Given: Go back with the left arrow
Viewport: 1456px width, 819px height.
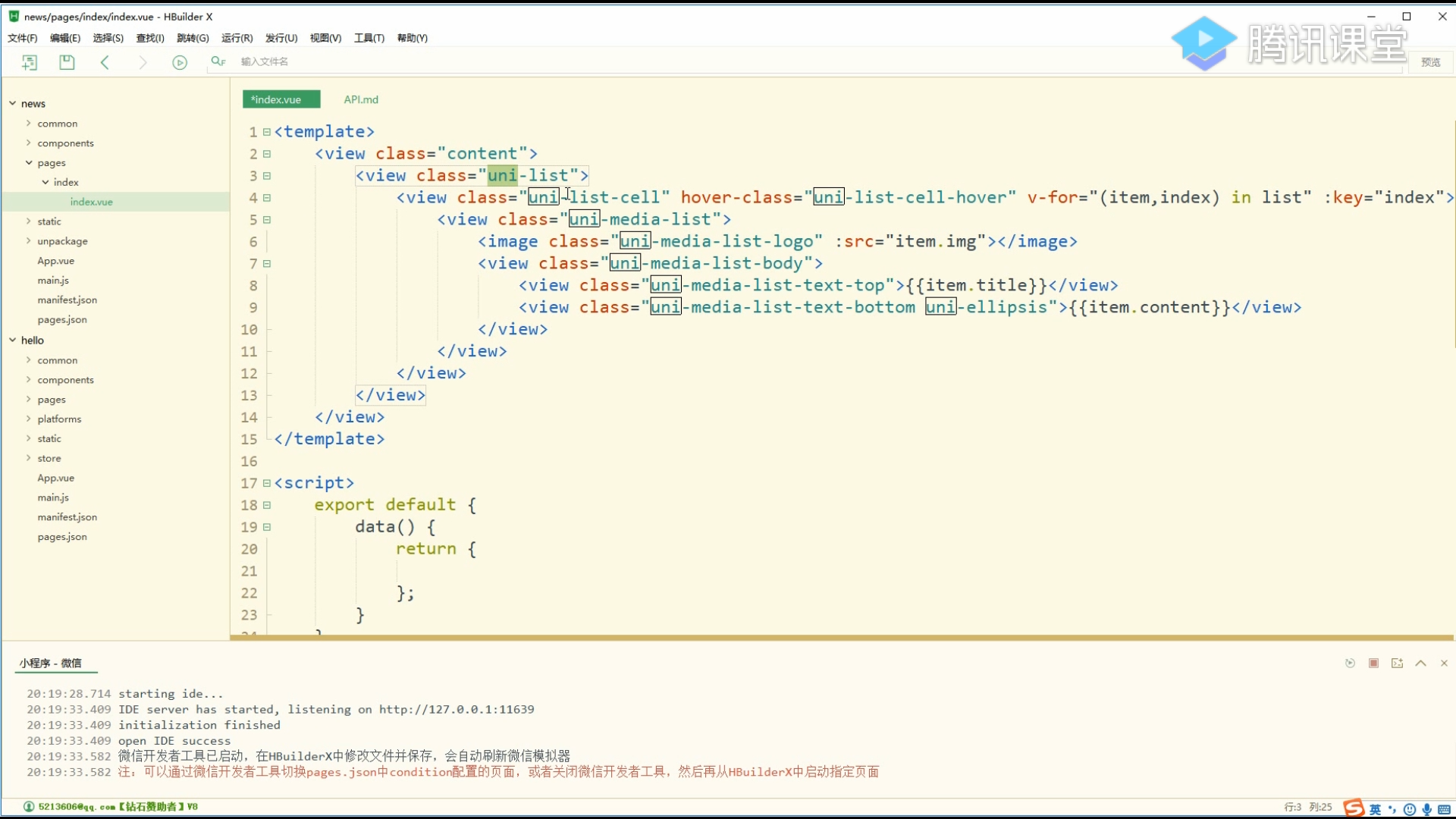Looking at the screenshot, I should click(x=105, y=62).
